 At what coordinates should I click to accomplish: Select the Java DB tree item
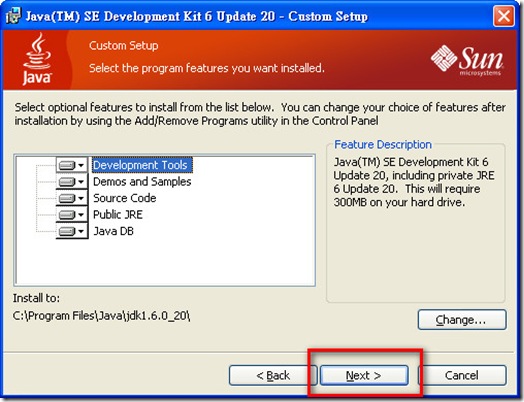[113, 231]
